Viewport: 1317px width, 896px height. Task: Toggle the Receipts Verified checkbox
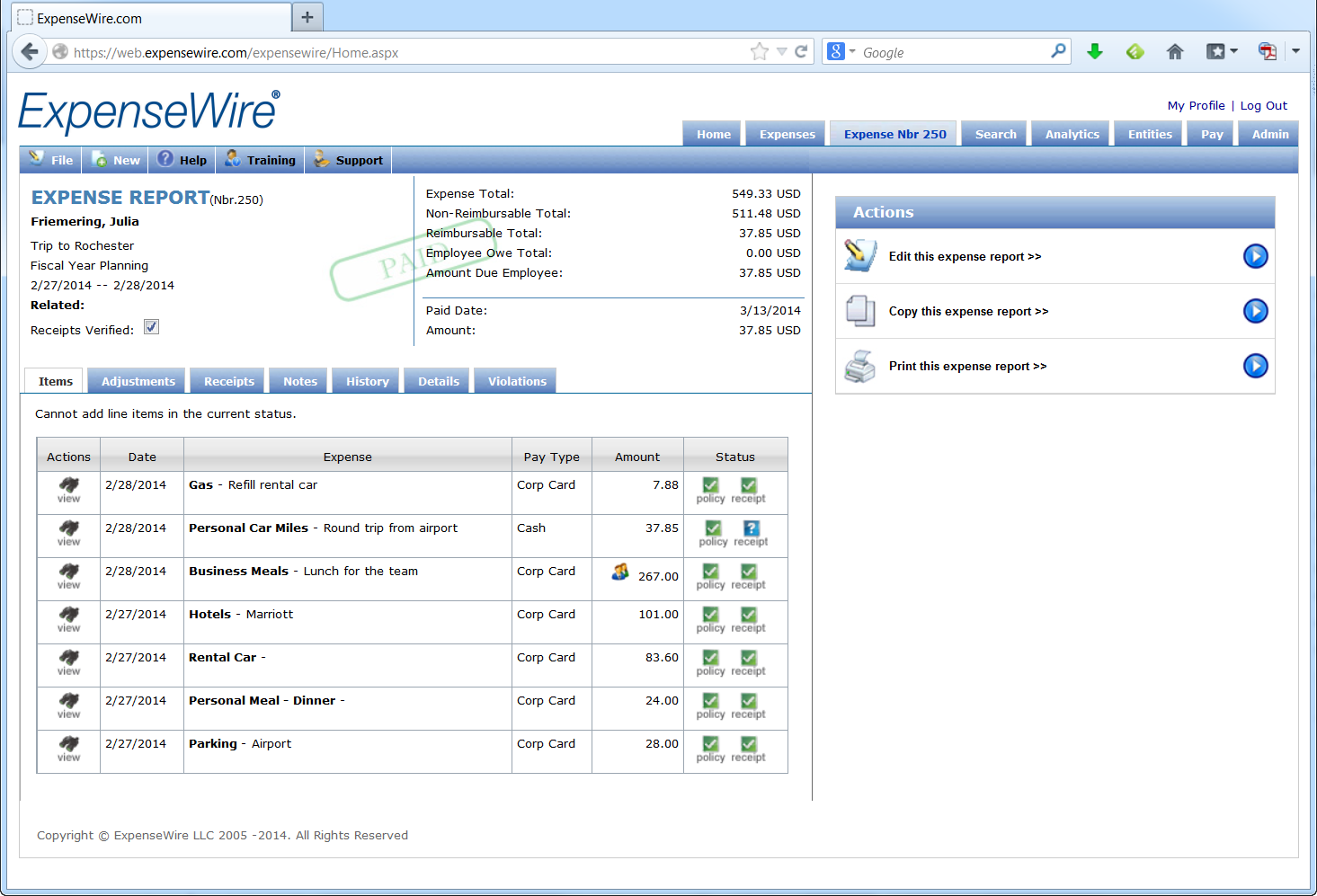[151, 326]
